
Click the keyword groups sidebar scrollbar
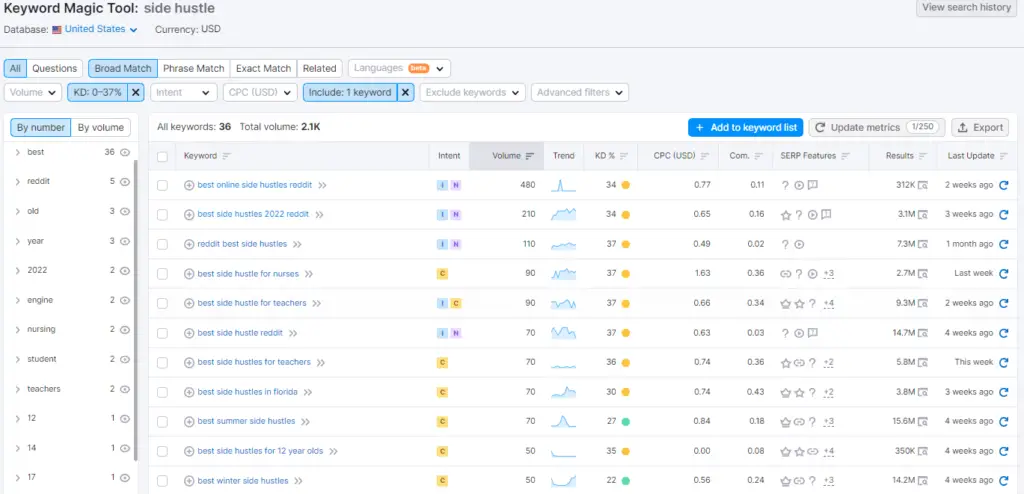pyautogui.click(x=136, y=311)
